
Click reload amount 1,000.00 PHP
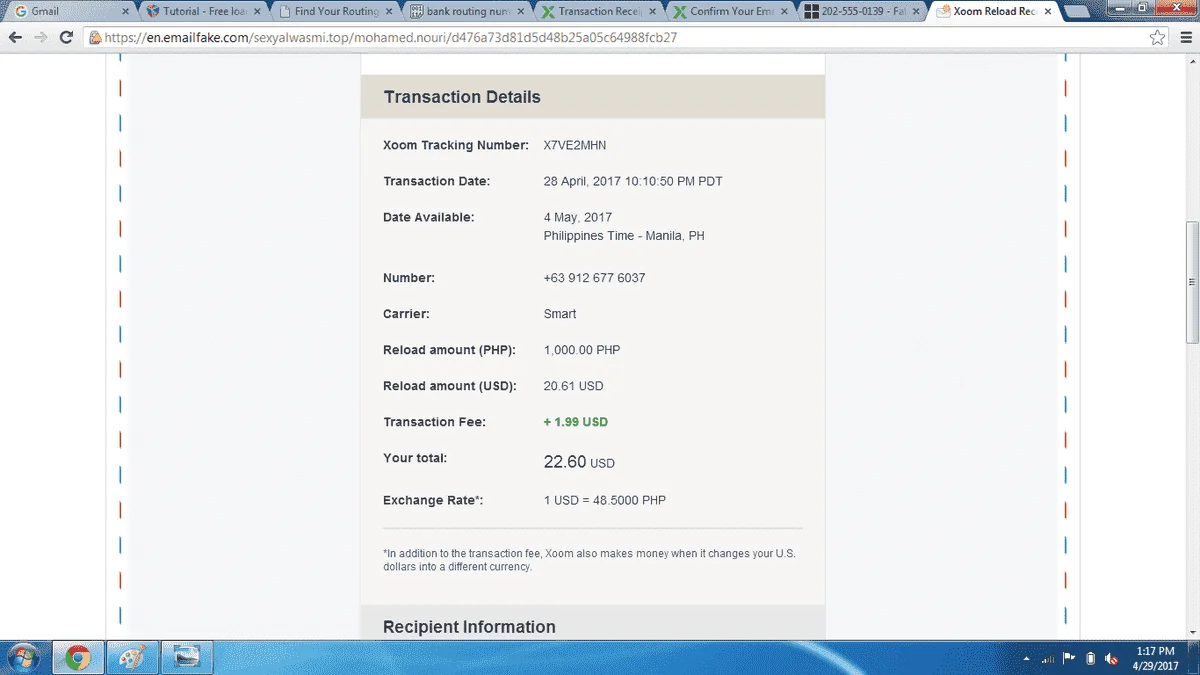click(x=583, y=350)
